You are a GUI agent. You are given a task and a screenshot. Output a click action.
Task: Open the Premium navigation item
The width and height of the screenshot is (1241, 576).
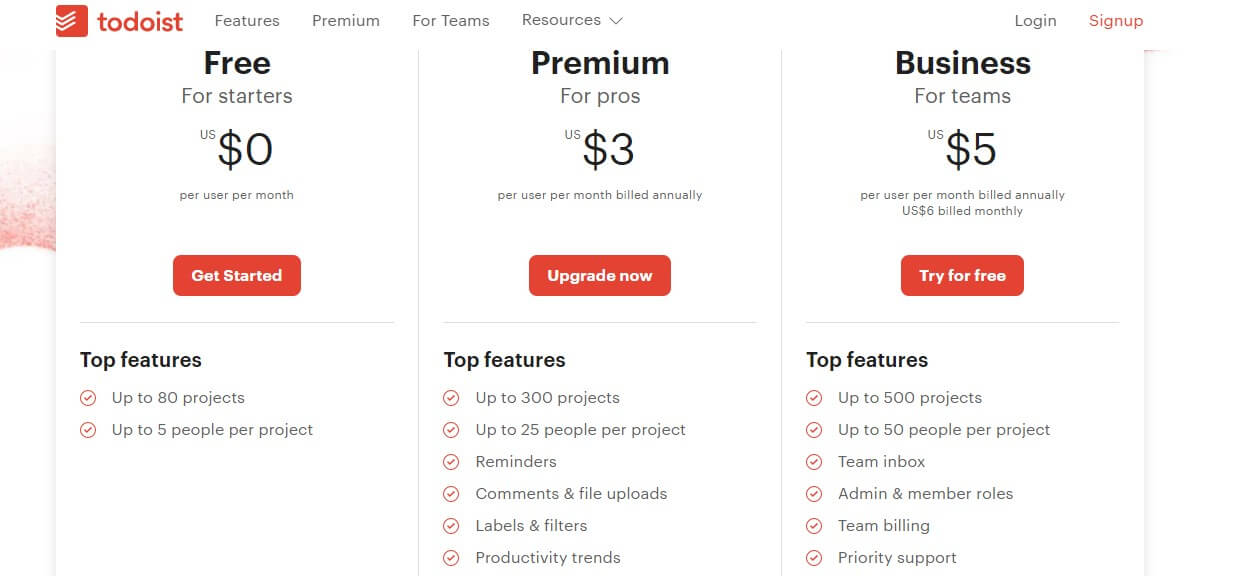tap(346, 21)
